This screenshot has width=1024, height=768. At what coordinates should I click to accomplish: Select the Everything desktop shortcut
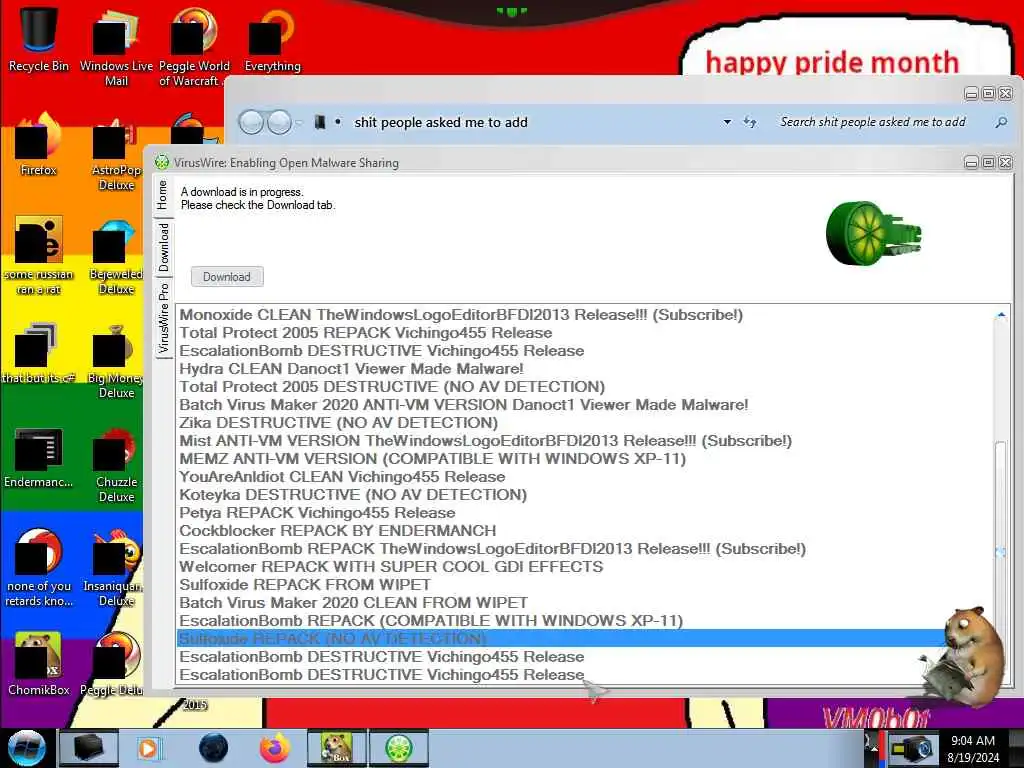coord(272,39)
